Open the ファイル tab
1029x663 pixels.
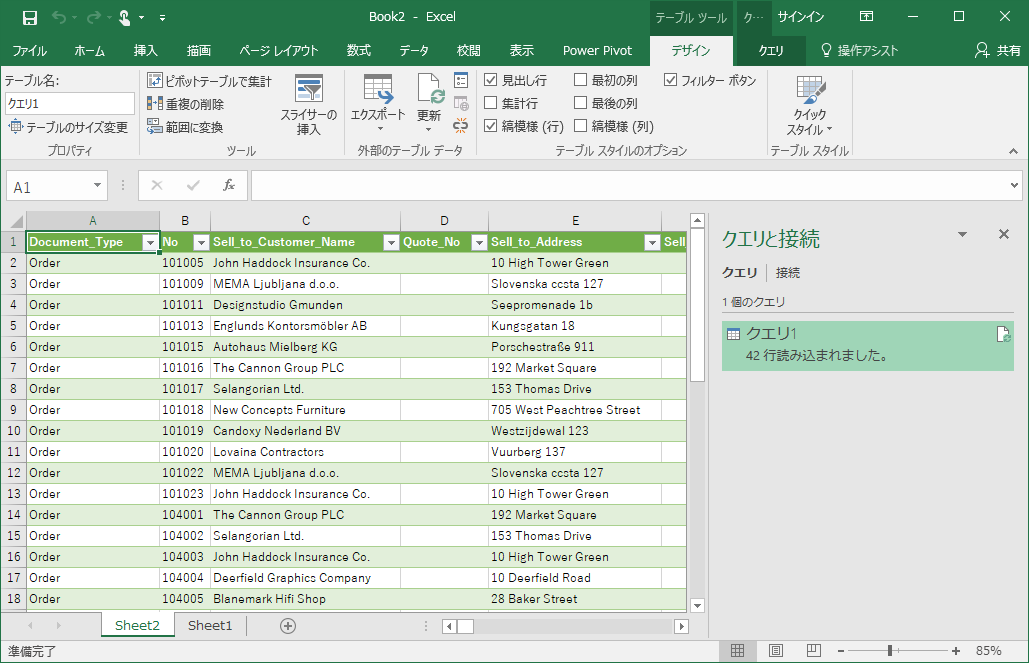tap(30, 51)
